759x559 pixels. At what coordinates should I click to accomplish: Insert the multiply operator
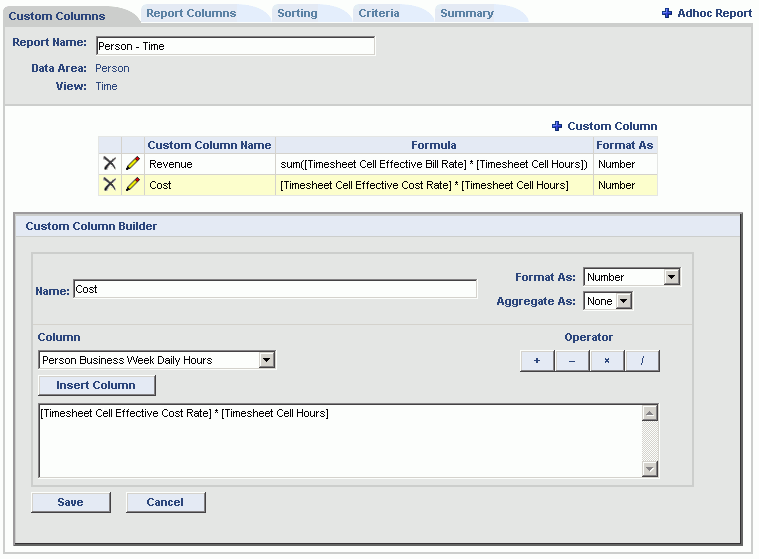click(607, 361)
